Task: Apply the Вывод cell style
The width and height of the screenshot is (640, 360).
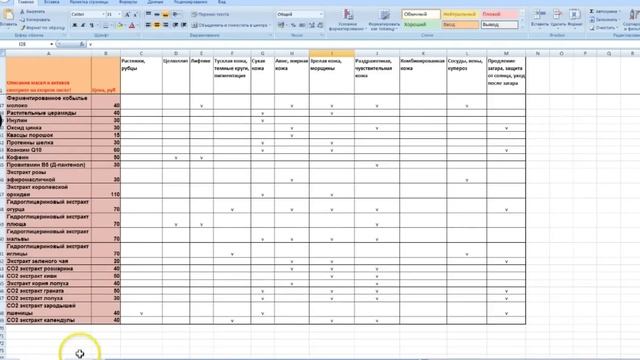Action: [x=499, y=25]
